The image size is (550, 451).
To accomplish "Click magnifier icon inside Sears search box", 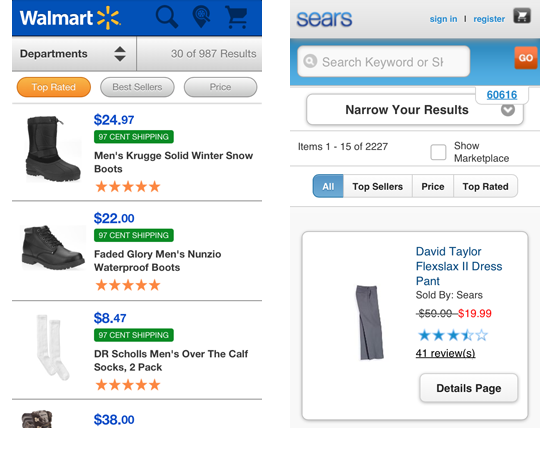I will tap(310, 61).
